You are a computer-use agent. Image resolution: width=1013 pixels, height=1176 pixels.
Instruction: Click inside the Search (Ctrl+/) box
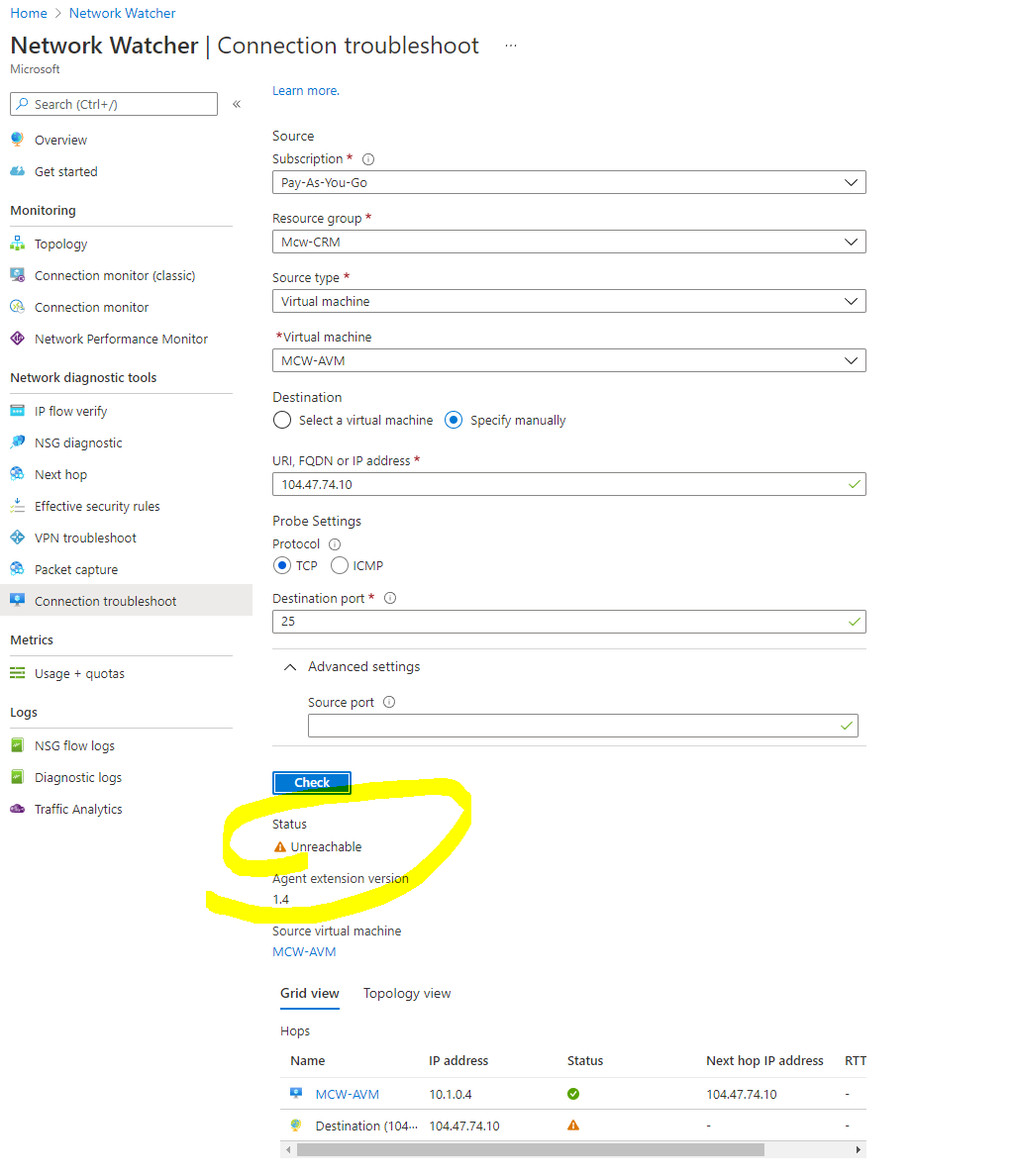(113, 104)
